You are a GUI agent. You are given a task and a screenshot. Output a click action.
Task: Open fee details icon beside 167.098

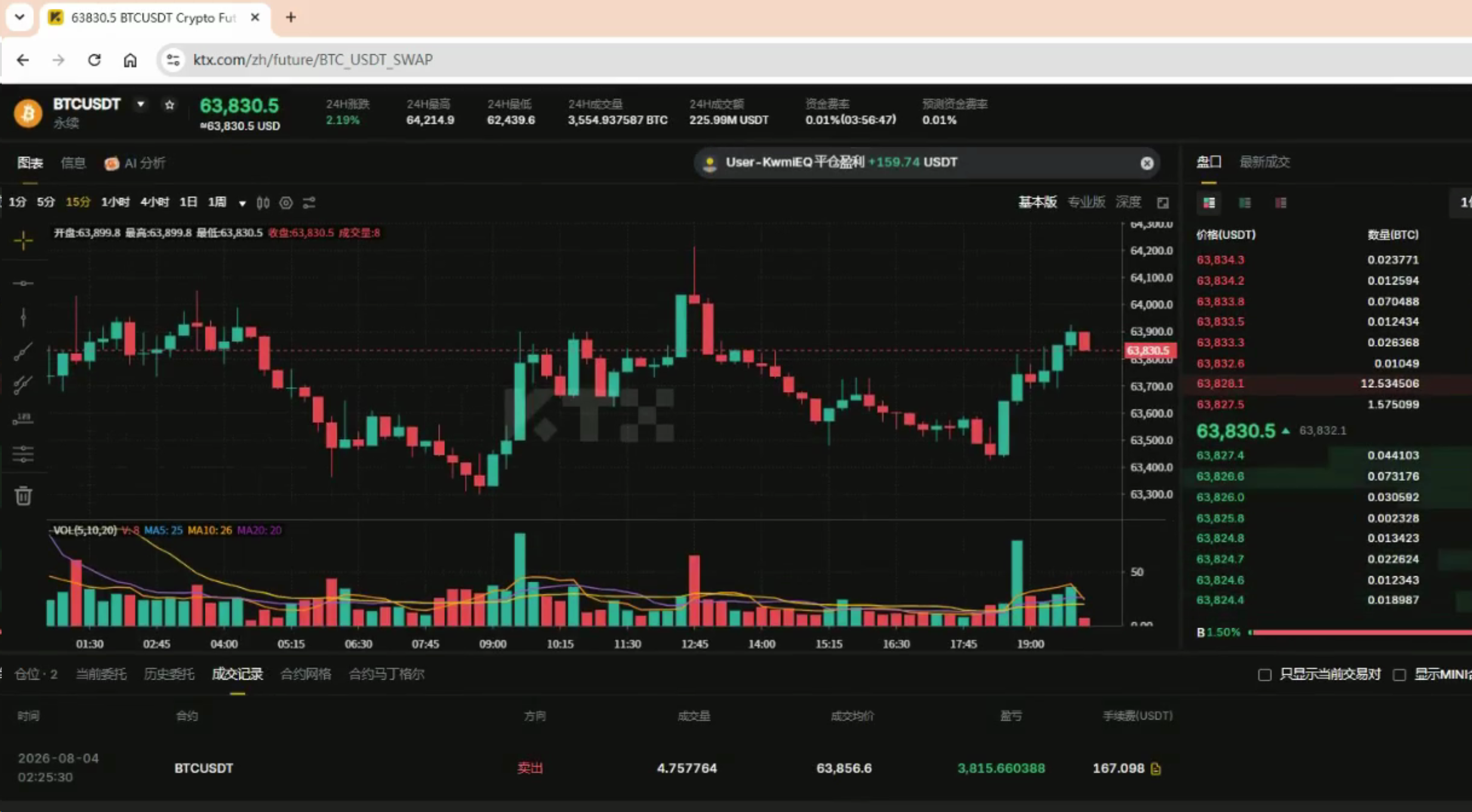pos(1156,768)
